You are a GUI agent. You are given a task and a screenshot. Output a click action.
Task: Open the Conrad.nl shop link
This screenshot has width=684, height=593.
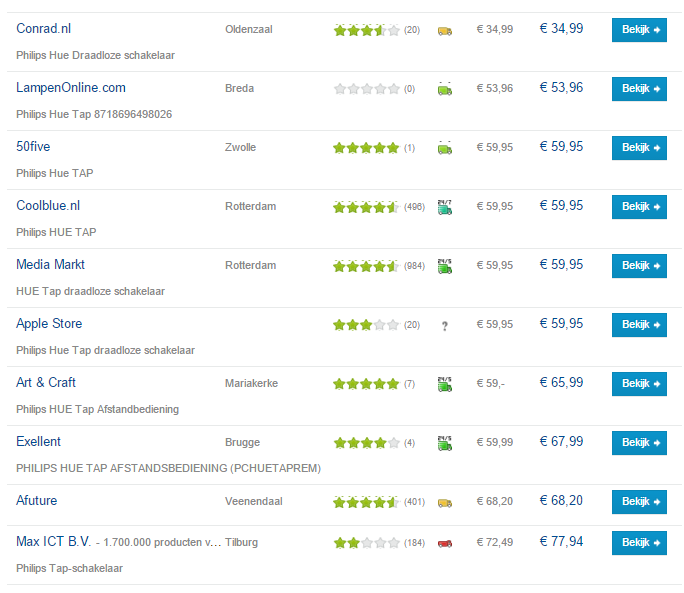tap(44, 29)
